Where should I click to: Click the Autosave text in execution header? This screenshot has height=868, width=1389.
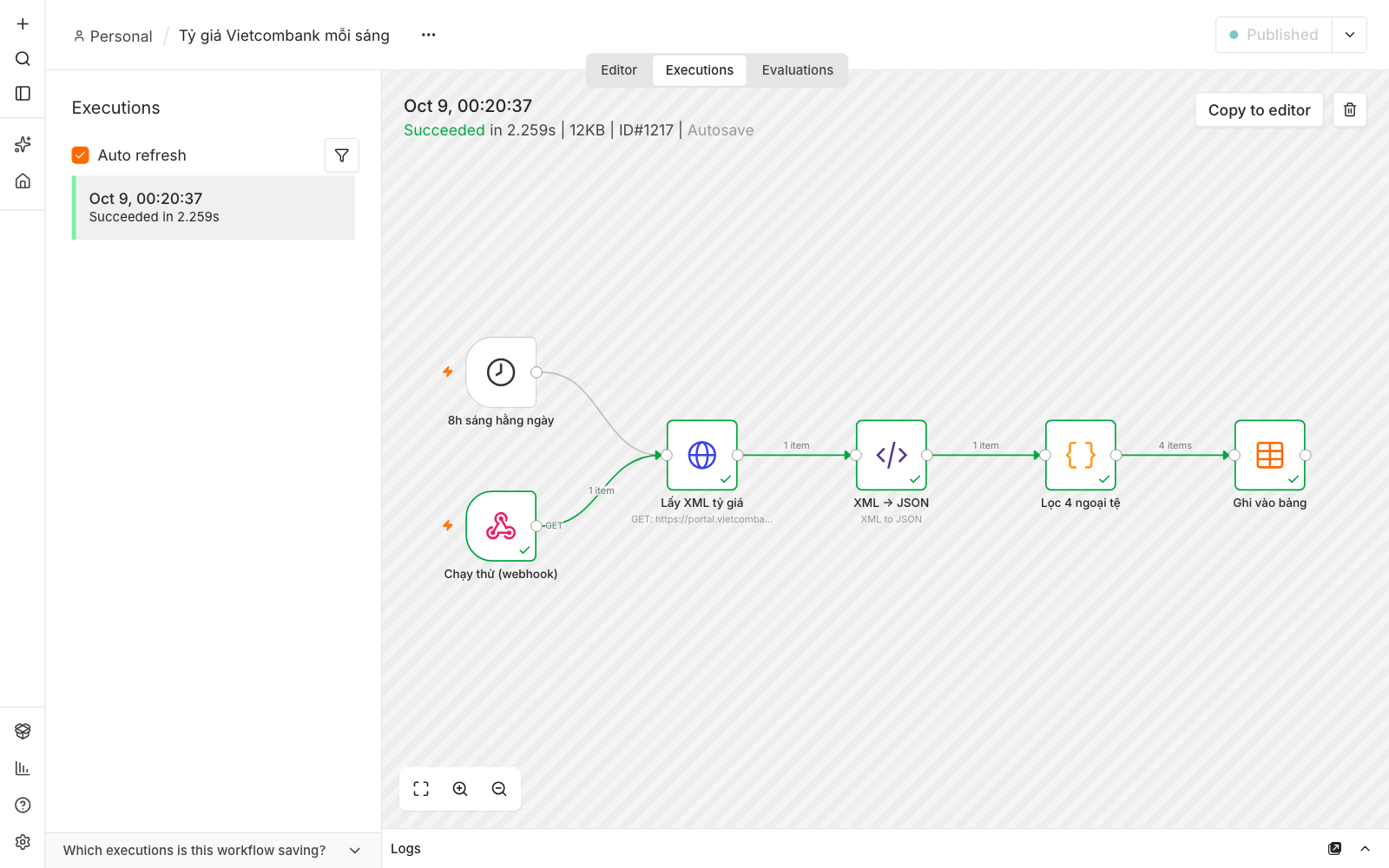pyautogui.click(x=721, y=130)
